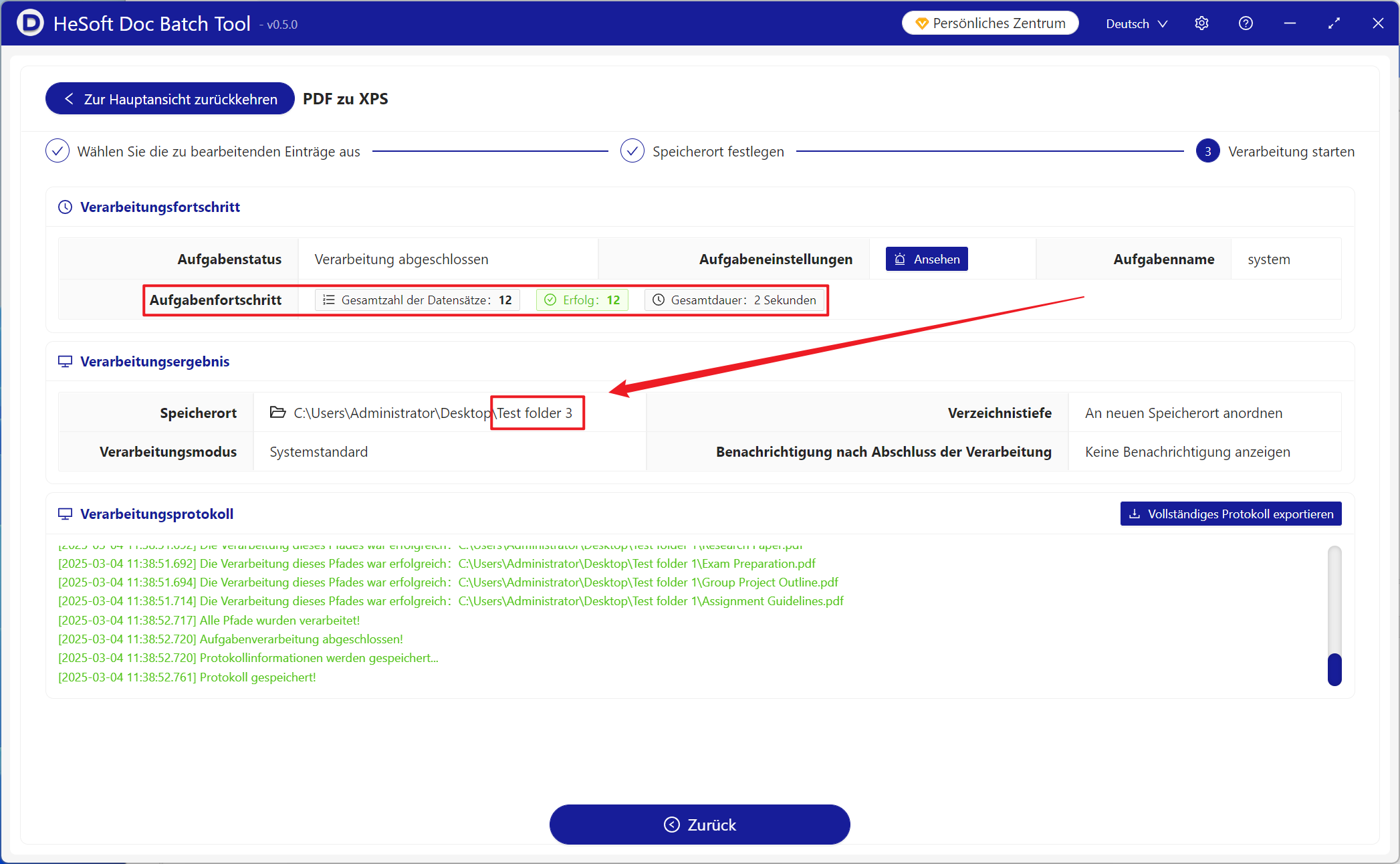Click the Zurück button
This screenshot has height=864, width=1400.
pos(699,825)
